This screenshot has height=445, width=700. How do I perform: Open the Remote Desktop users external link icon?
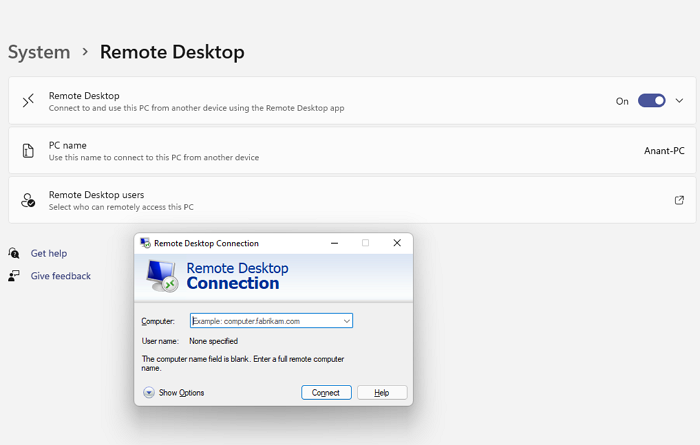pyautogui.click(x=679, y=200)
